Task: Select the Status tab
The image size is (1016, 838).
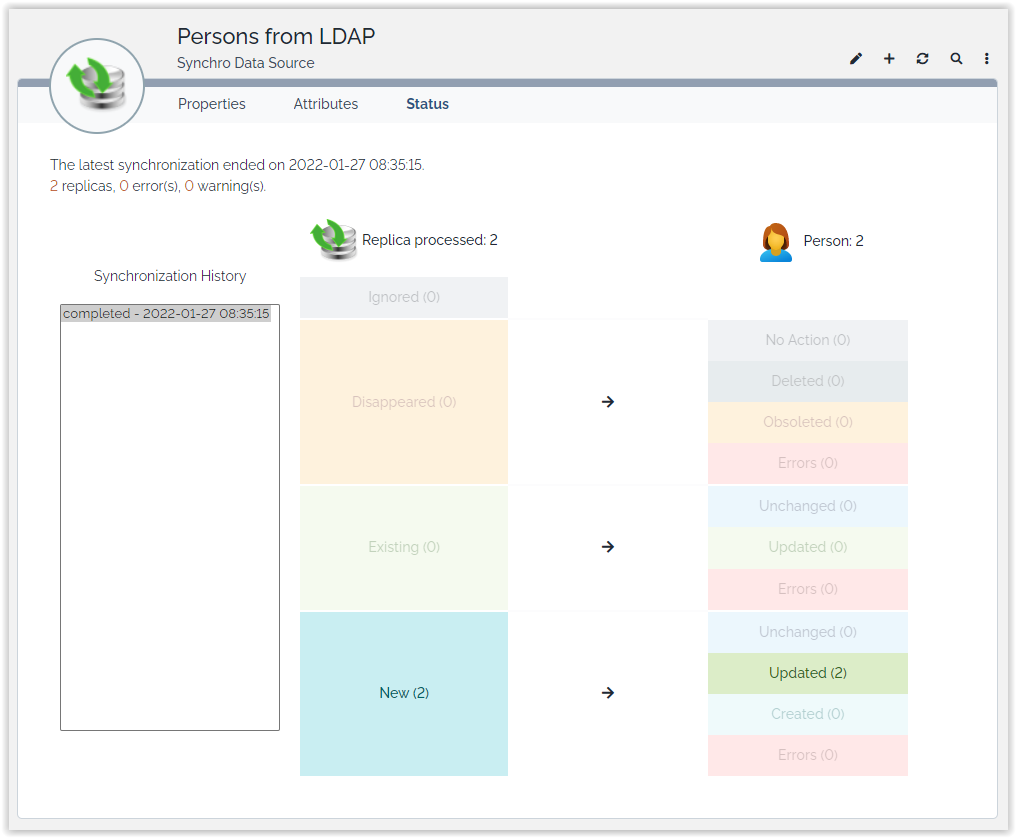Action: click(427, 104)
